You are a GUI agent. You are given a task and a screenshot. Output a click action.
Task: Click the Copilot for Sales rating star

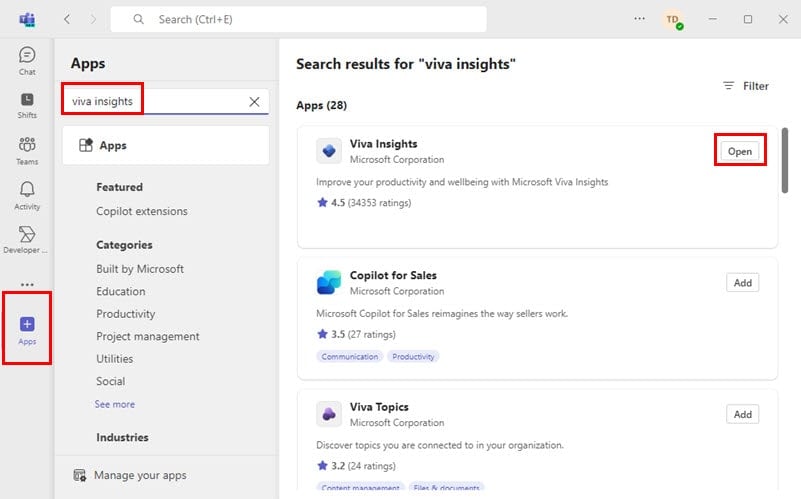pyautogui.click(x=322, y=335)
